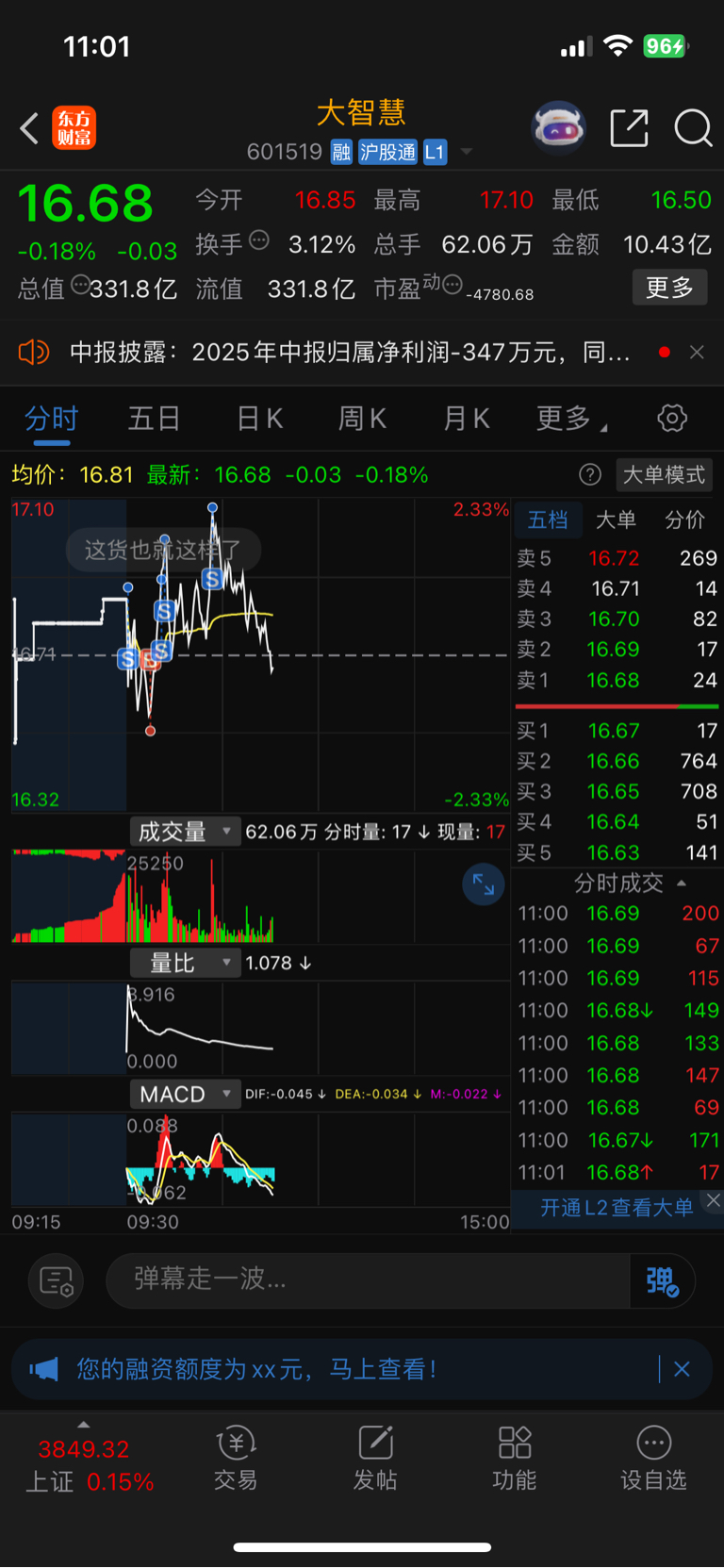
Task: Tap the share export icon
Action: 629,128
